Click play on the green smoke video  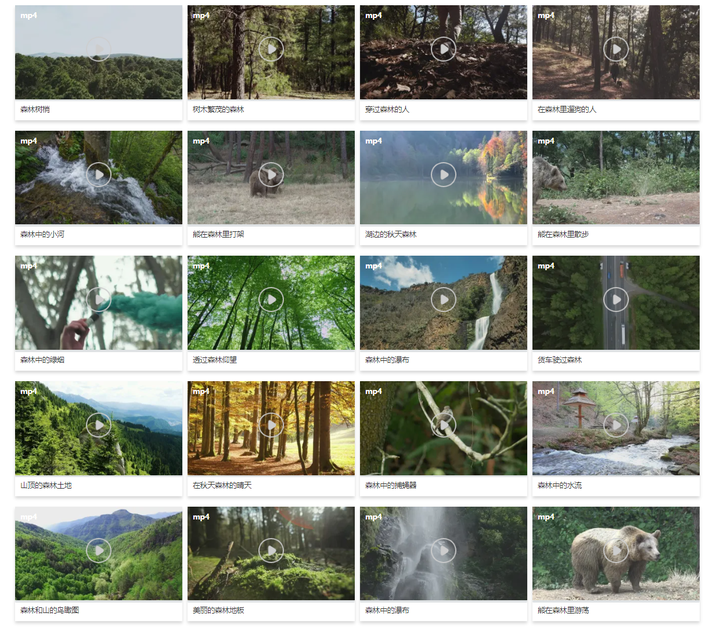pyautogui.click(x=99, y=299)
